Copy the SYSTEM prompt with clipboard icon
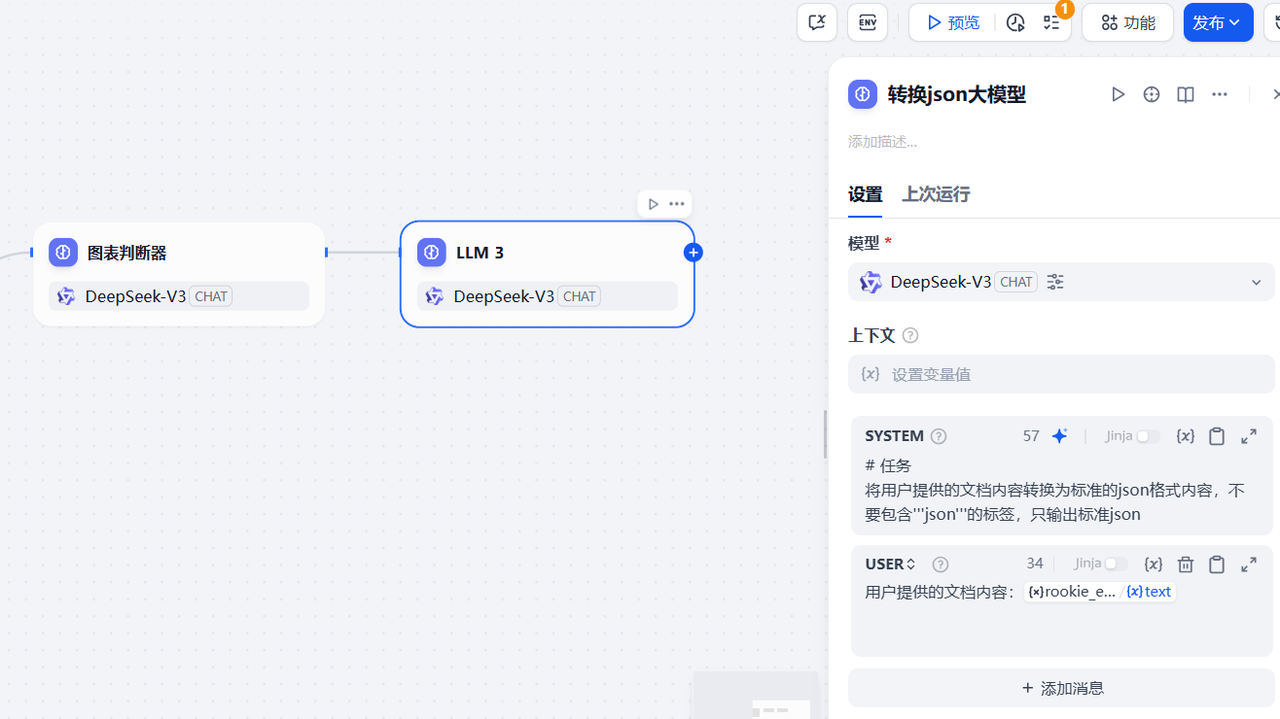1280x719 pixels. pyautogui.click(x=1216, y=436)
